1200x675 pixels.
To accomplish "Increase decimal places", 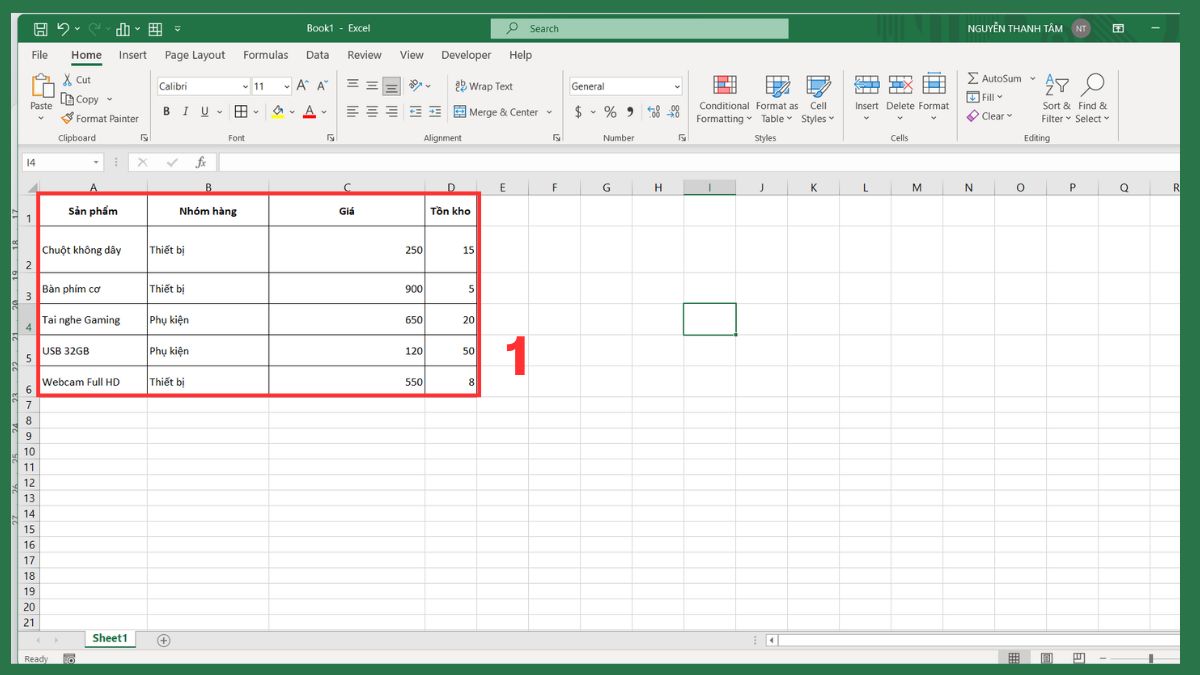I will [x=655, y=113].
